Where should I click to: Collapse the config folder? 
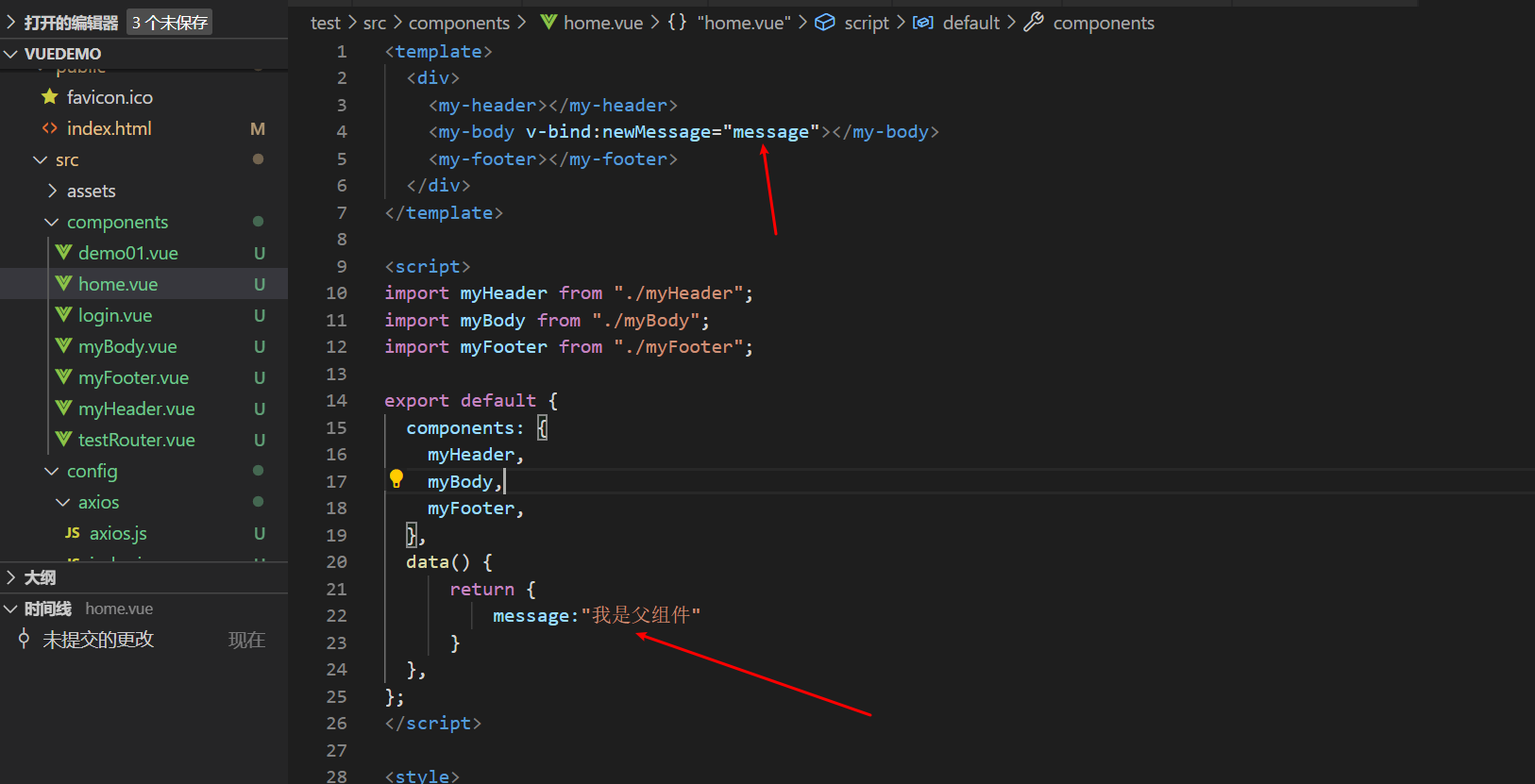coord(52,471)
